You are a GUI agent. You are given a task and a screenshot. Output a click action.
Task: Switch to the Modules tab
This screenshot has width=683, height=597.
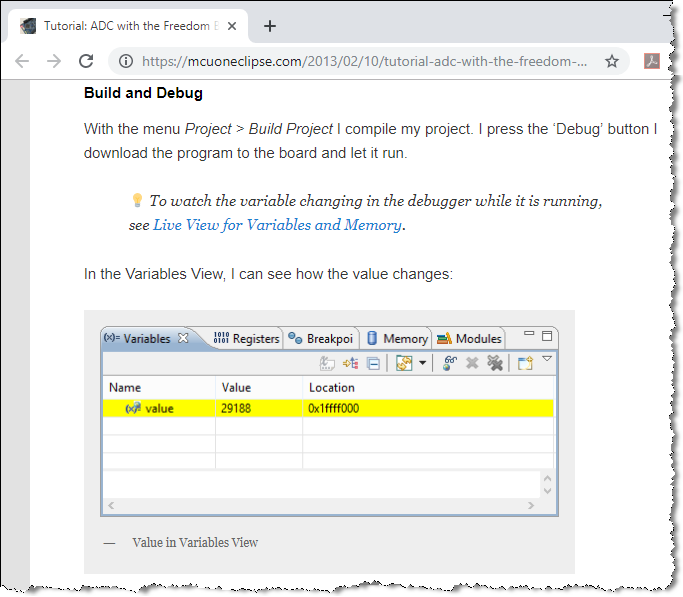coord(469,338)
